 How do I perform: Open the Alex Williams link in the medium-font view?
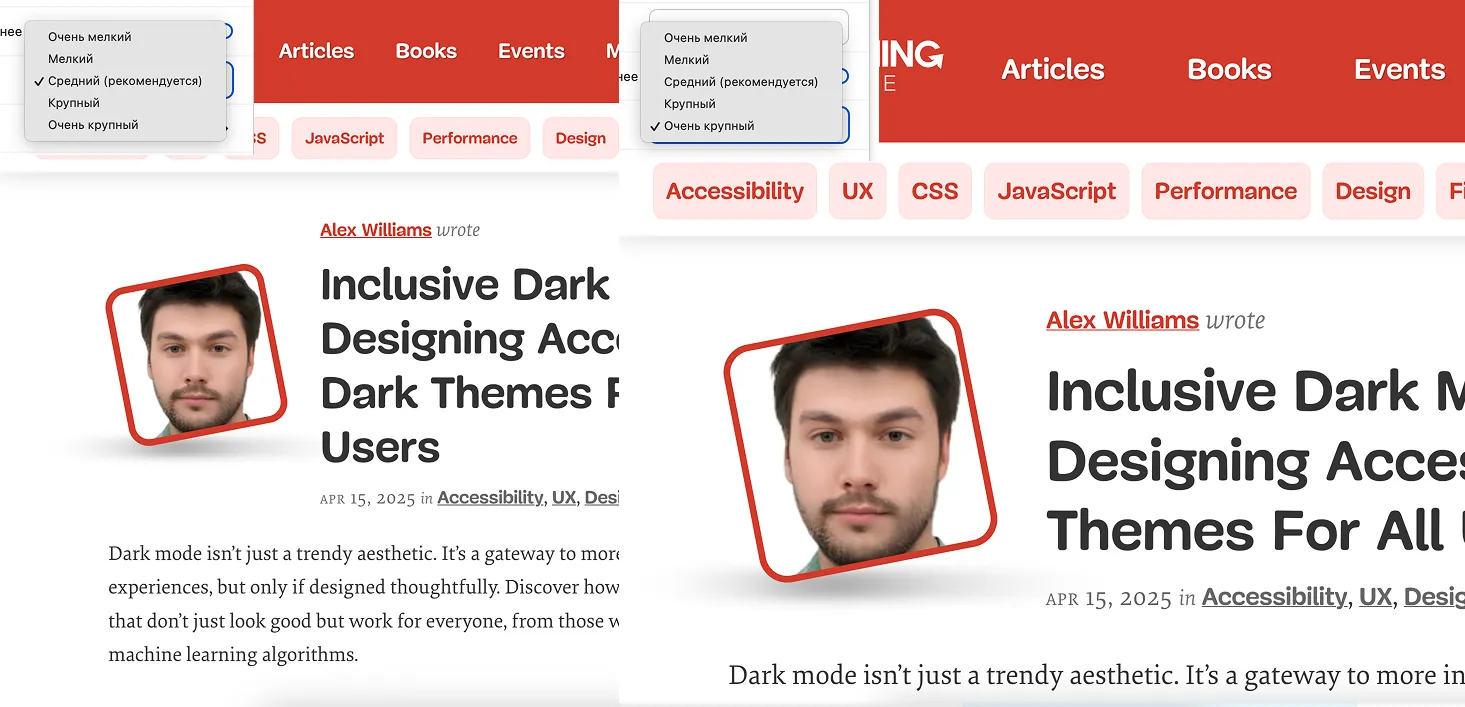pos(376,230)
